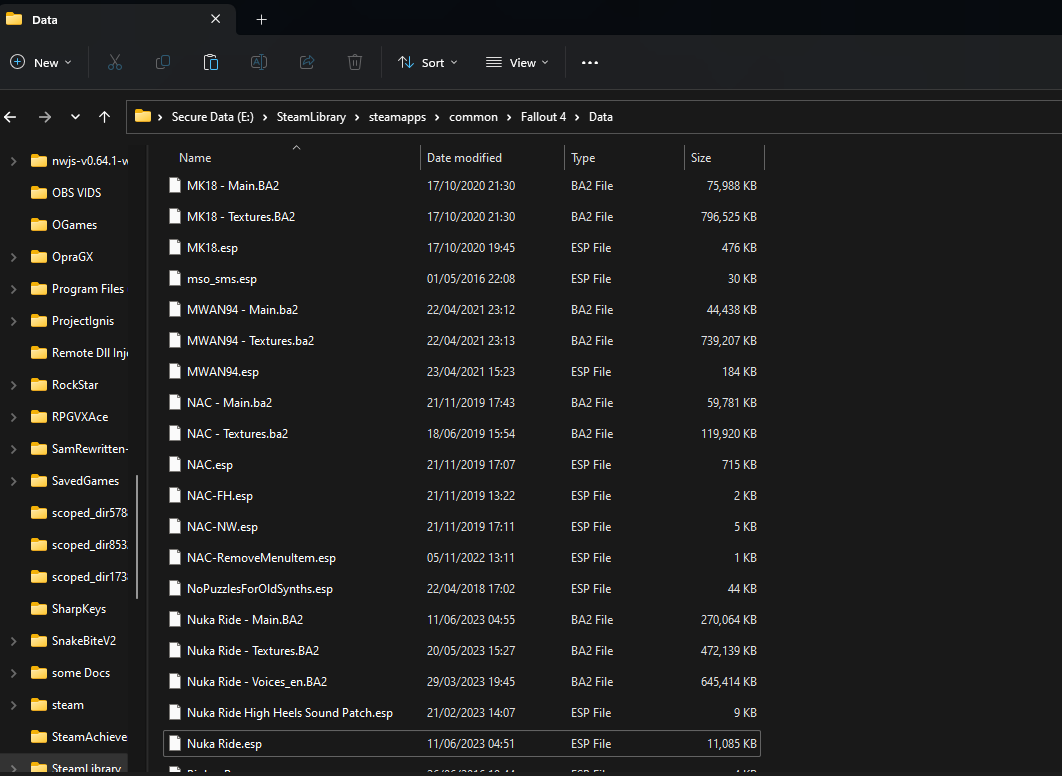Open the Sort dropdown menu
The width and height of the screenshot is (1062, 776).
pos(427,62)
